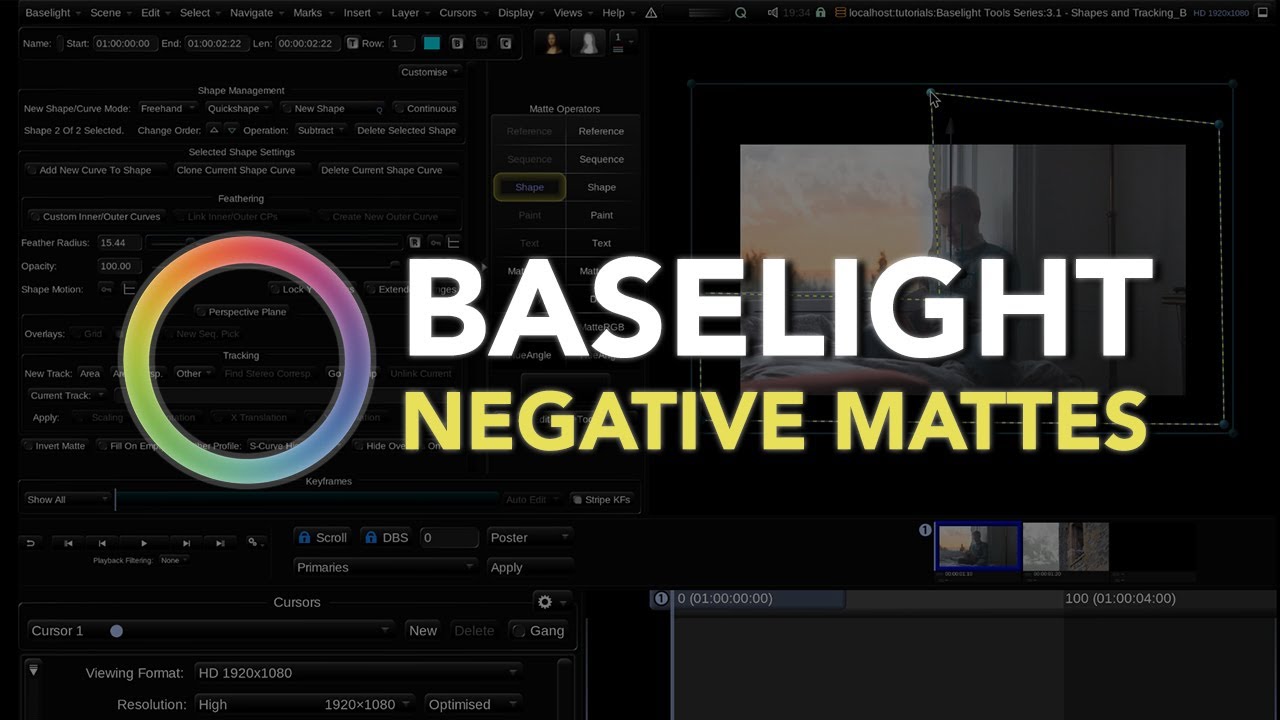Image resolution: width=1280 pixels, height=720 pixels.
Task: Click the undo arrow in transport controls
Action: (x=30, y=543)
